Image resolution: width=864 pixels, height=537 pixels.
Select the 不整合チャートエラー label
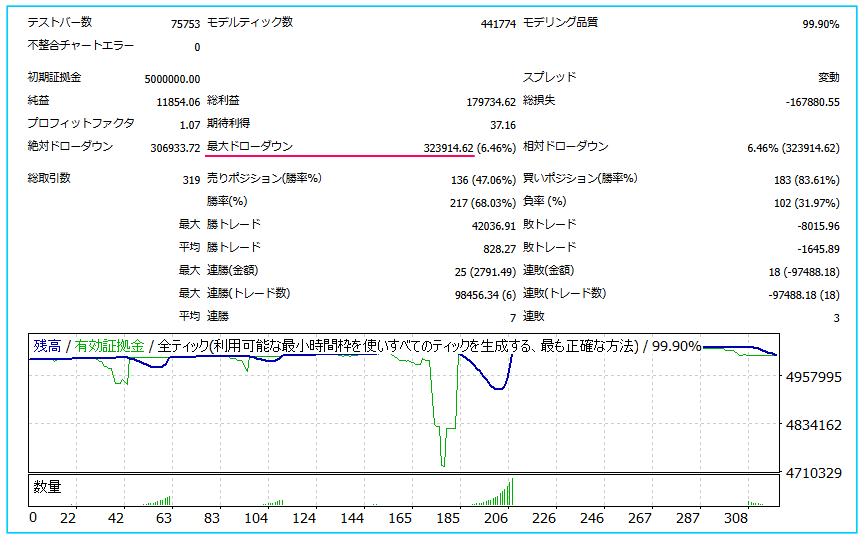coord(80,46)
